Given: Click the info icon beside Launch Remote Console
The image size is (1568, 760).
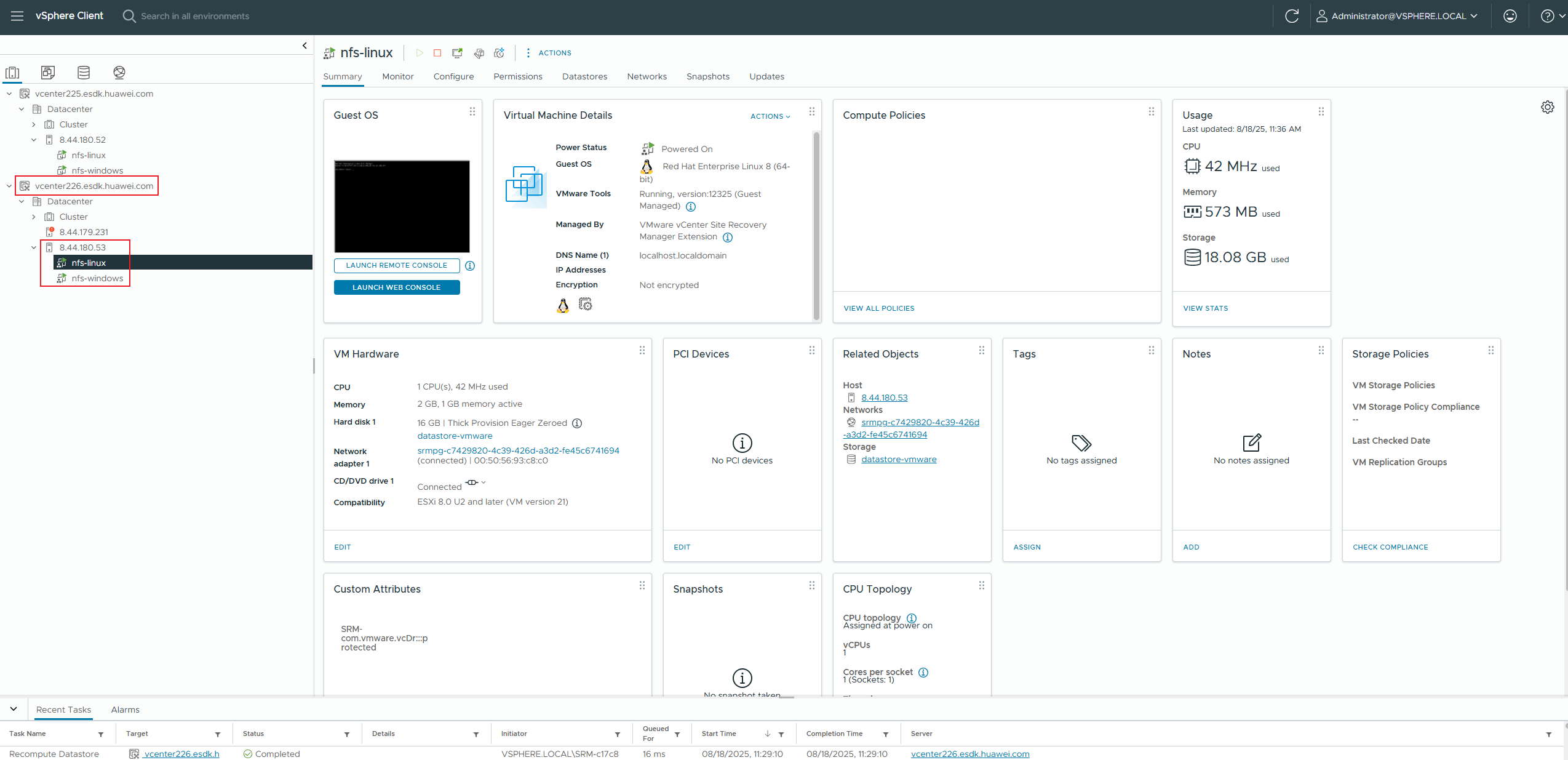Looking at the screenshot, I should coord(470,266).
